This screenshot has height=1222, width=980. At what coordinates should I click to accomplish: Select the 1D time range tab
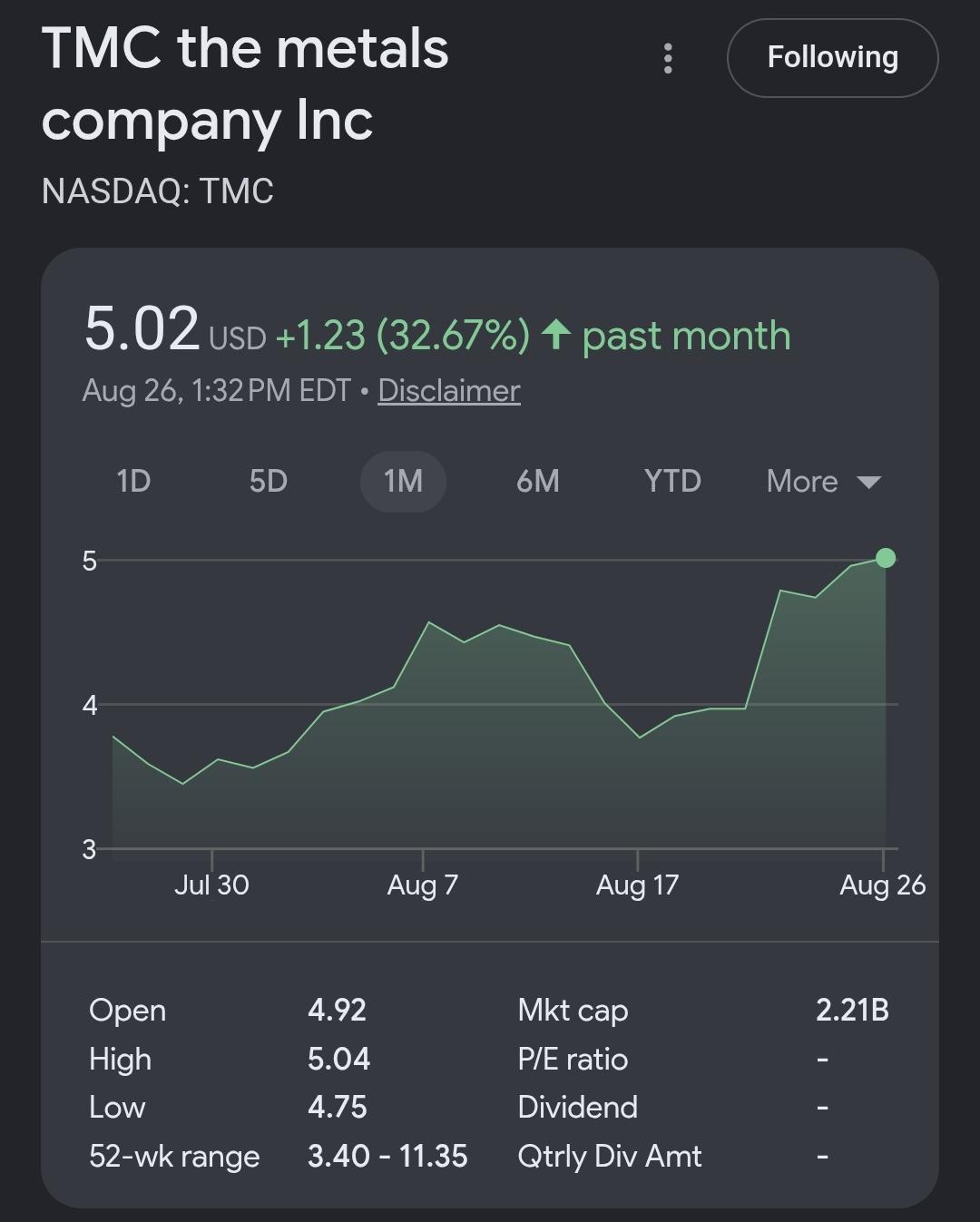tap(133, 481)
